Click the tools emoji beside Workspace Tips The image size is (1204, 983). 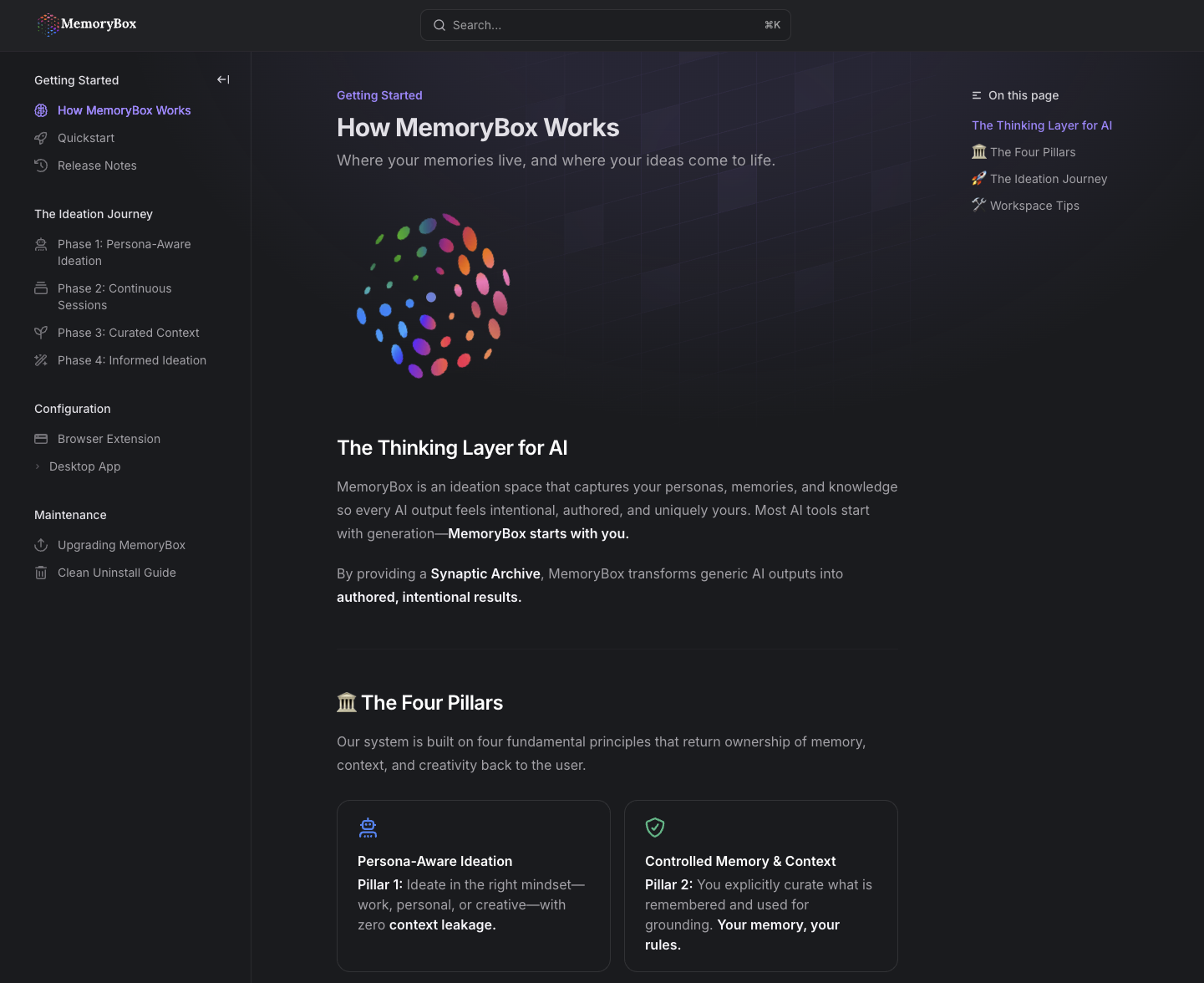[979, 205]
